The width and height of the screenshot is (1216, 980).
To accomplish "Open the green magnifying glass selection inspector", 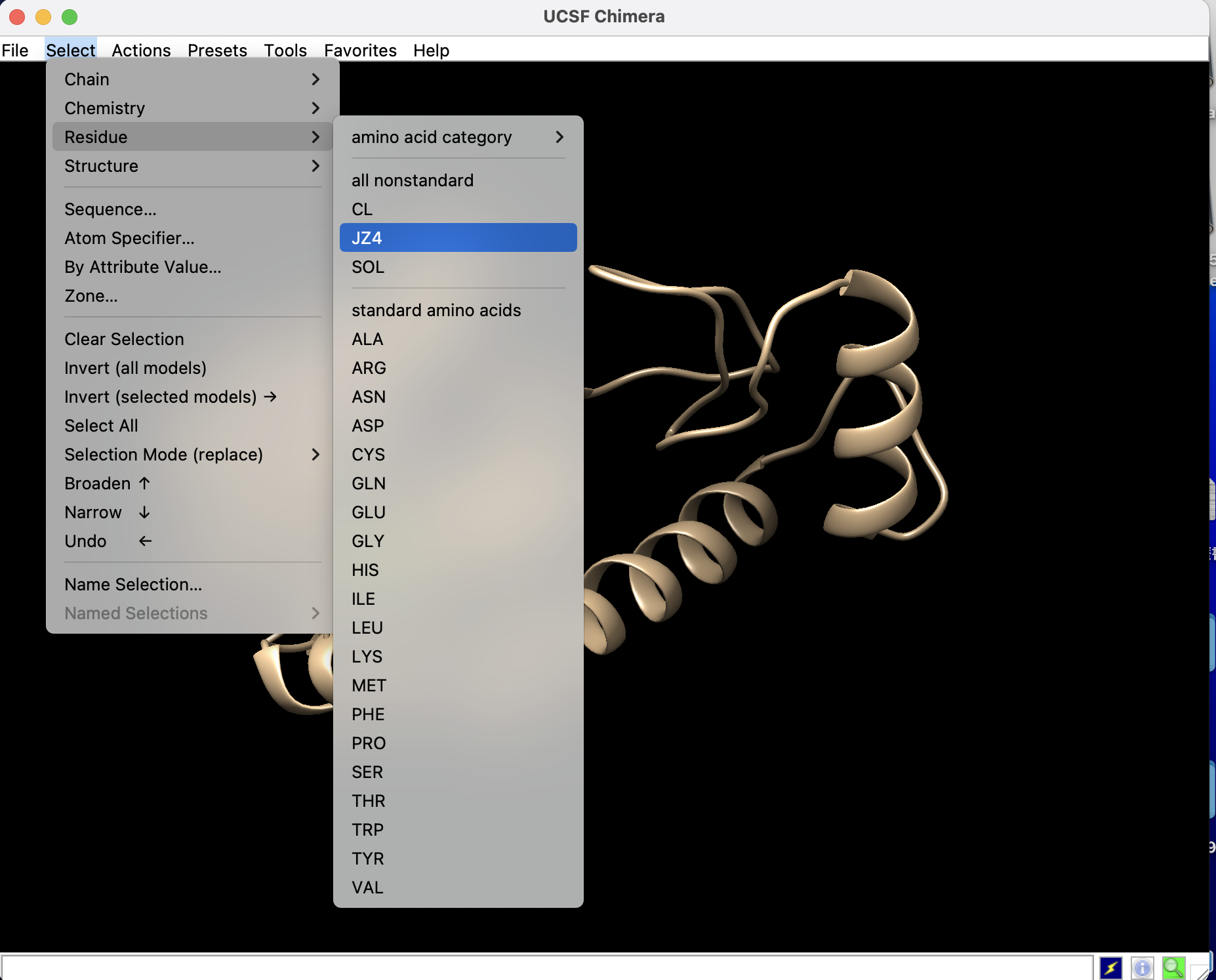I will [1173, 968].
